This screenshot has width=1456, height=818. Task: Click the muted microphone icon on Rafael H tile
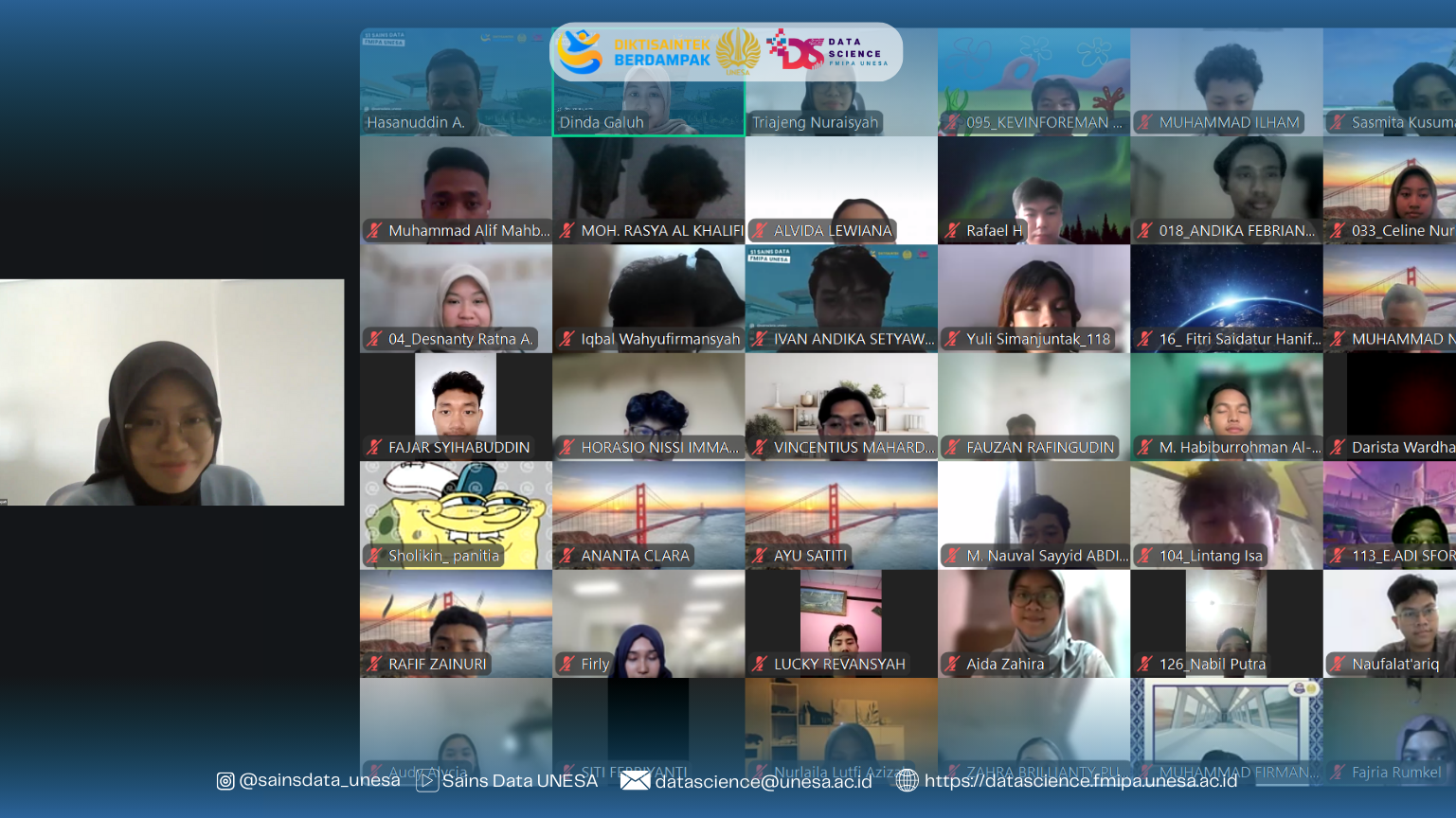(x=952, y=230)
